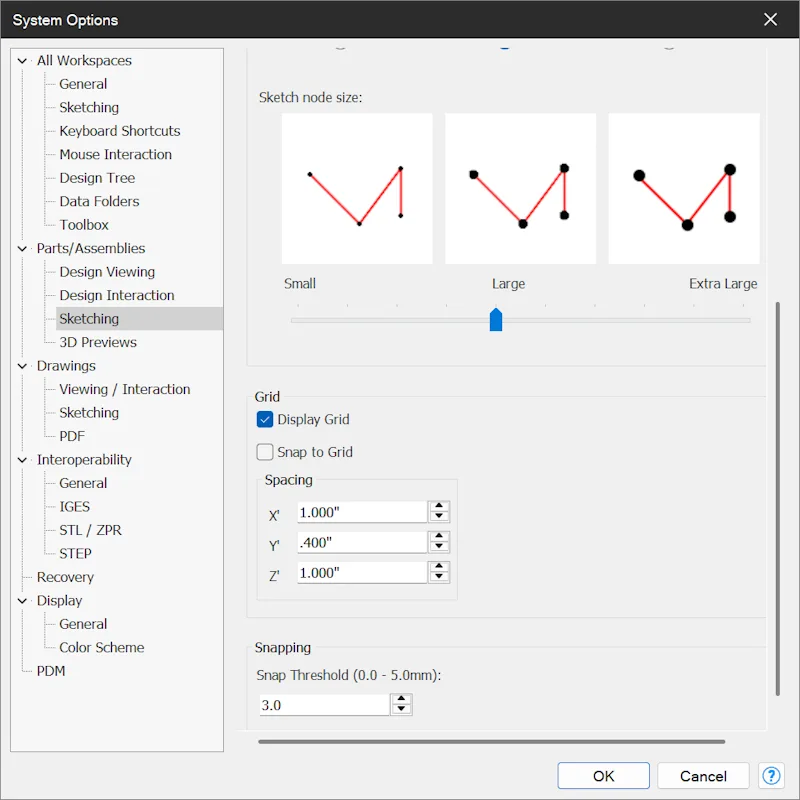The width and height of the screenshot is (800, 800).
Task: Select Design Interaction in the tree
Action: [117, 295]
